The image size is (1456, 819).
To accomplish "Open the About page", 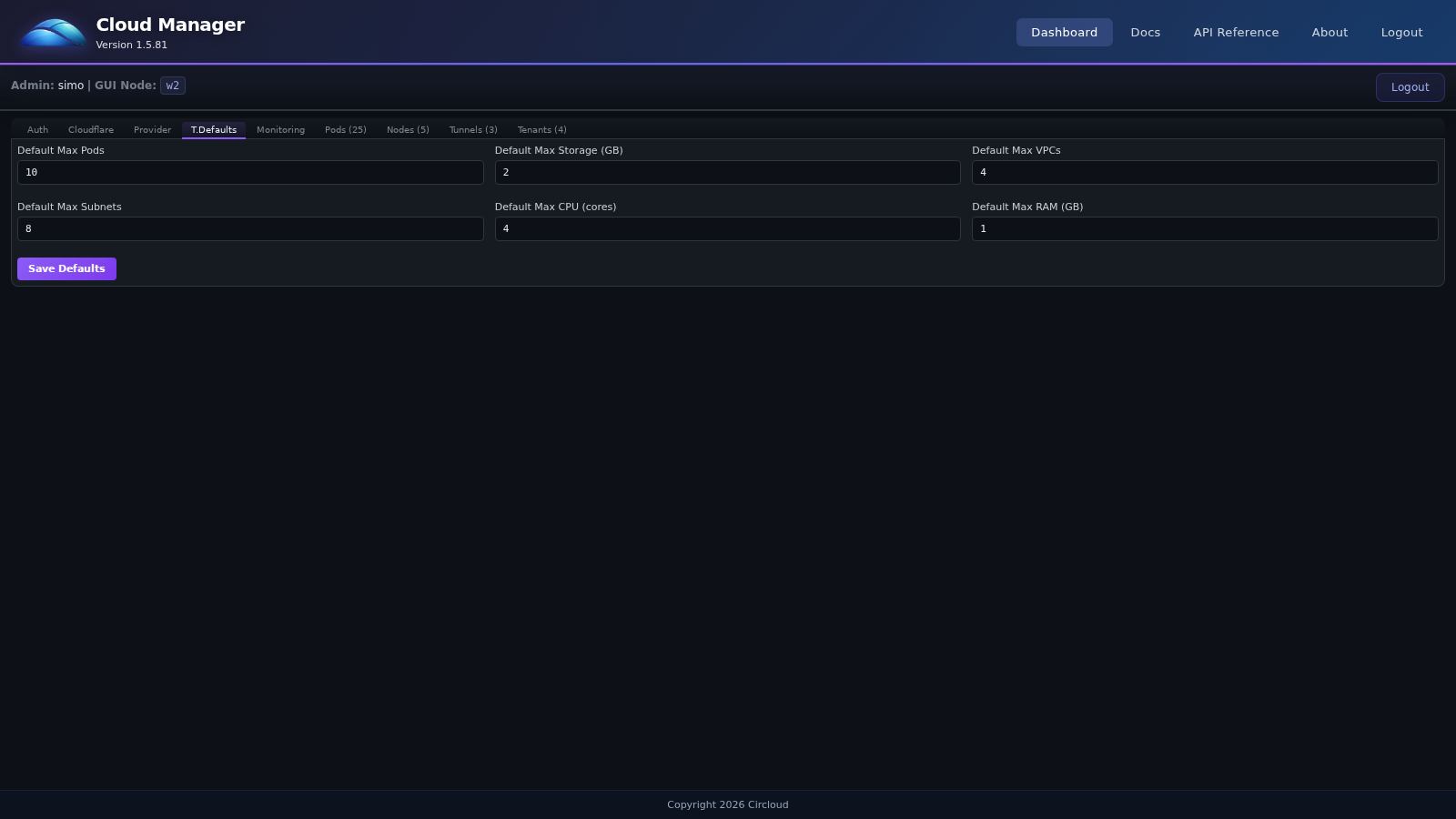I will tap(1329, 32).
